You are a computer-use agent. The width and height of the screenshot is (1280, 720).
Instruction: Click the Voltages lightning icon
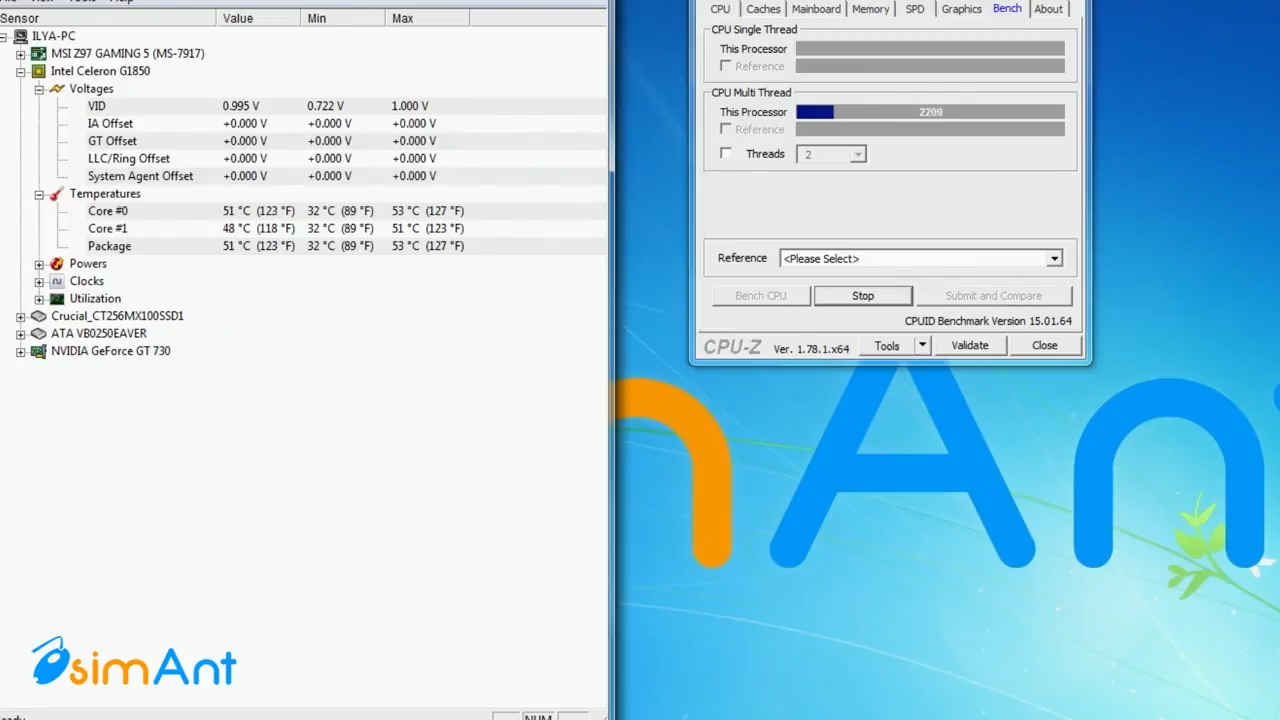tap(56, 89)
